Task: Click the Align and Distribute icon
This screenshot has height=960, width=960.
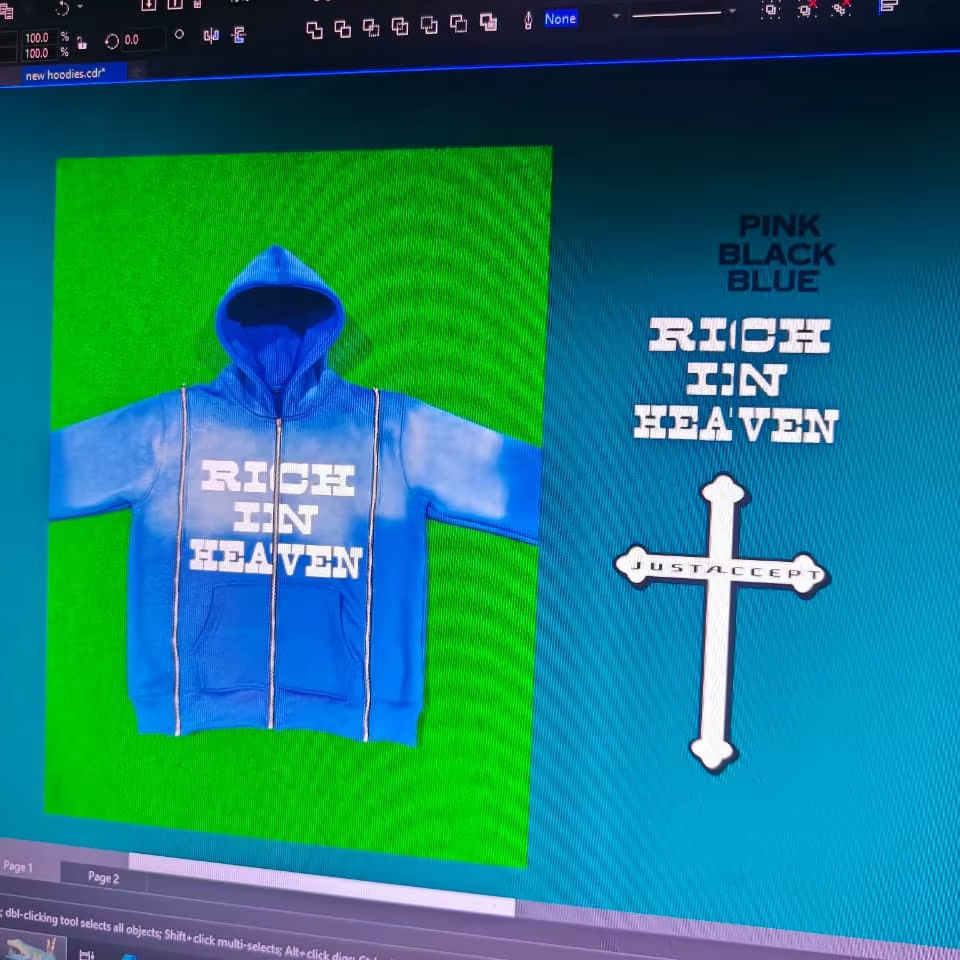Action: 888,7
